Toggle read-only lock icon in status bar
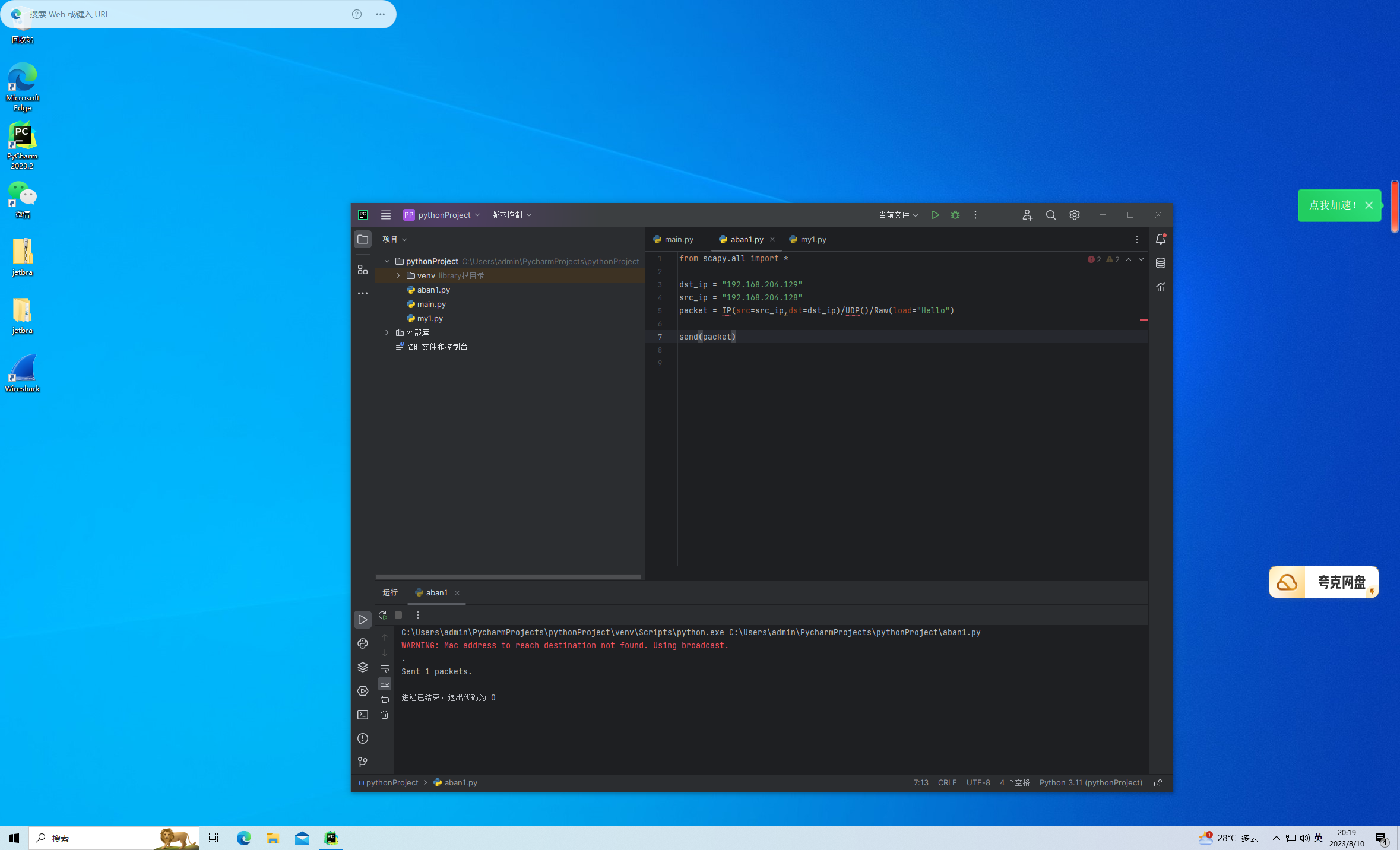Screen dimensions: 1400x850 tap(1158, 783)
